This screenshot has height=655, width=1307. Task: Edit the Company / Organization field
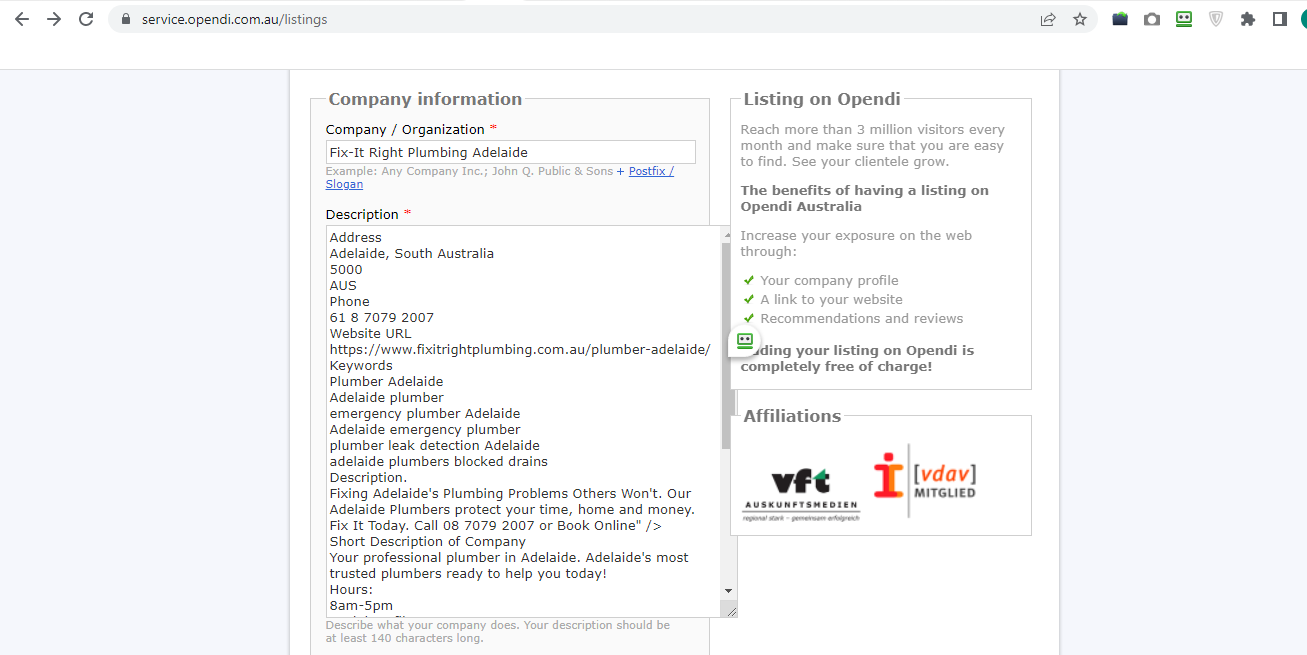pyautogui.click(x=510, y=152)
